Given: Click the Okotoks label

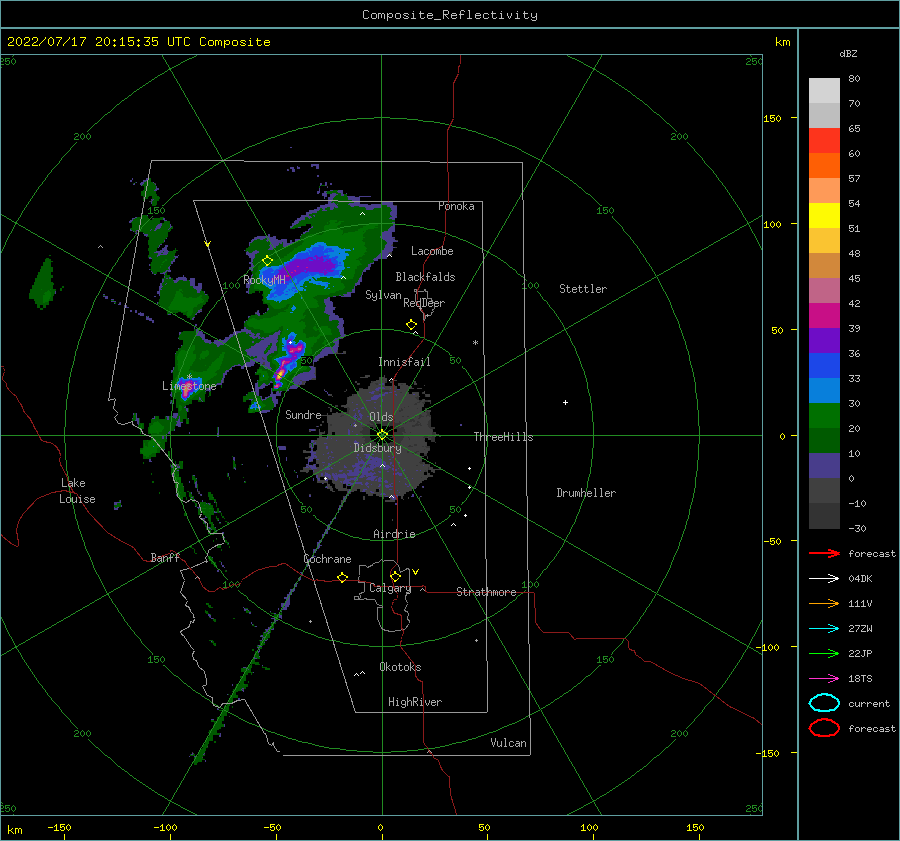Looking at the screenshot, I should (x=400, y=667).
